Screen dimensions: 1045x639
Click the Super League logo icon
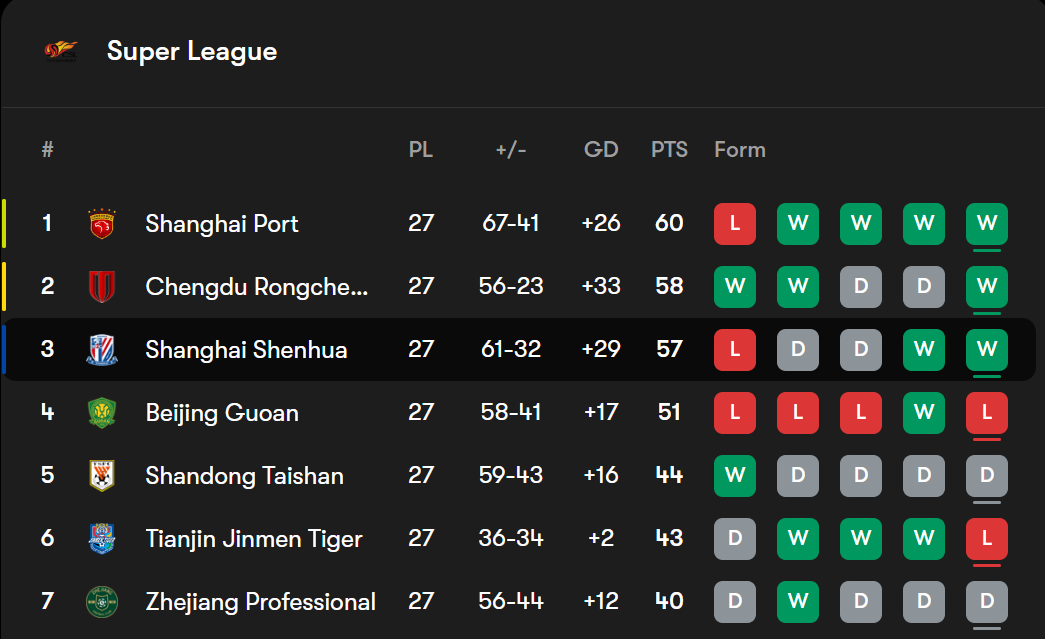[61, 51]
